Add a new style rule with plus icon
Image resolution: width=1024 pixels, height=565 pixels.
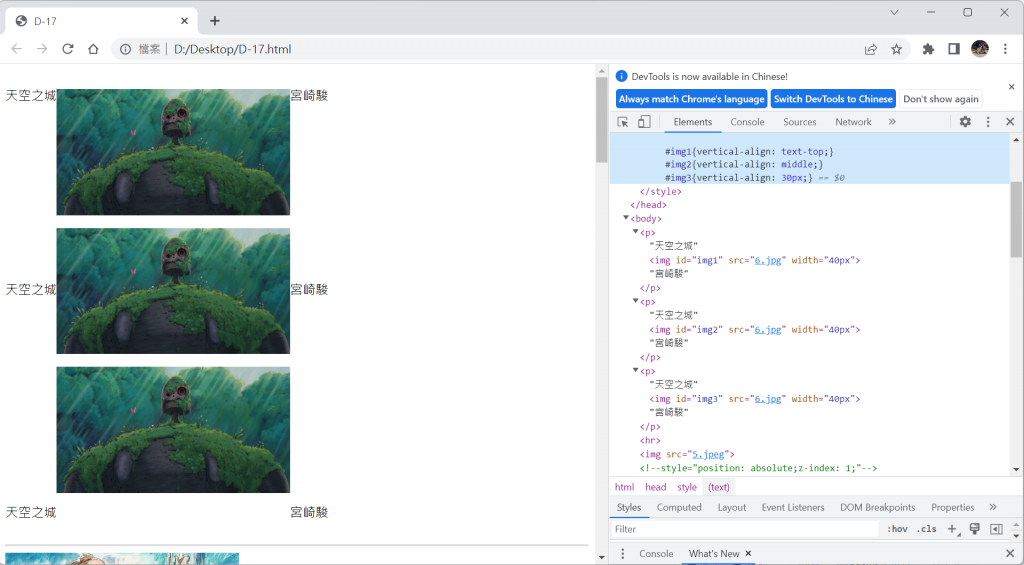952,529
